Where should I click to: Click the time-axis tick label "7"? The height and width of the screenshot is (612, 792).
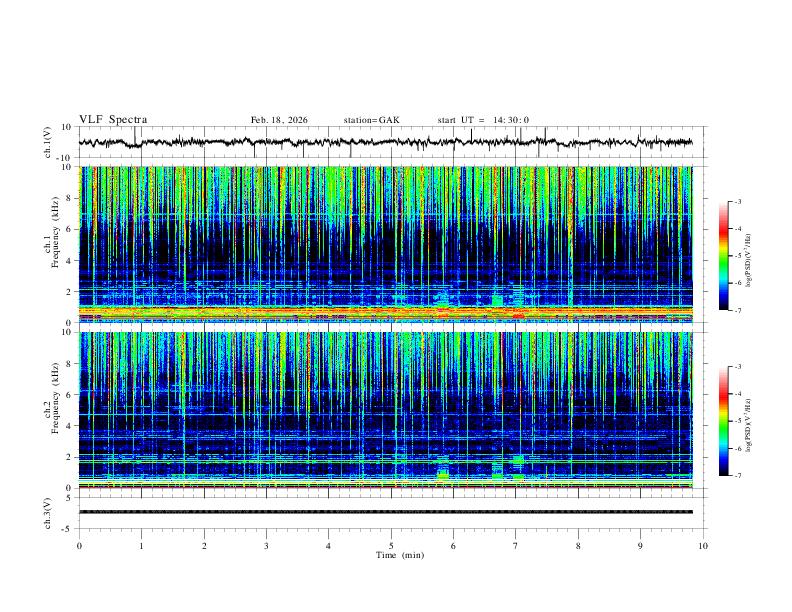(x=516, y=546)
